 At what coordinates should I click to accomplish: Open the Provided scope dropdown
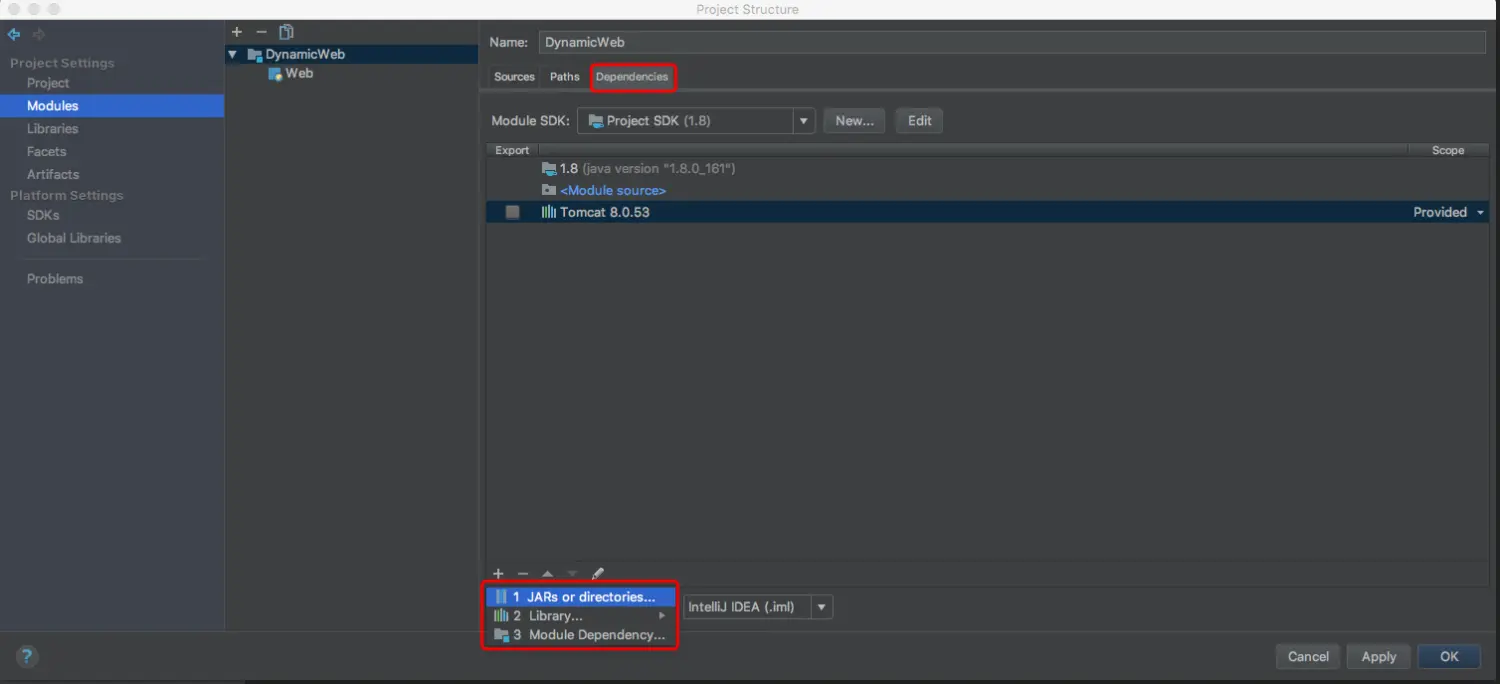coord(1480,212)
